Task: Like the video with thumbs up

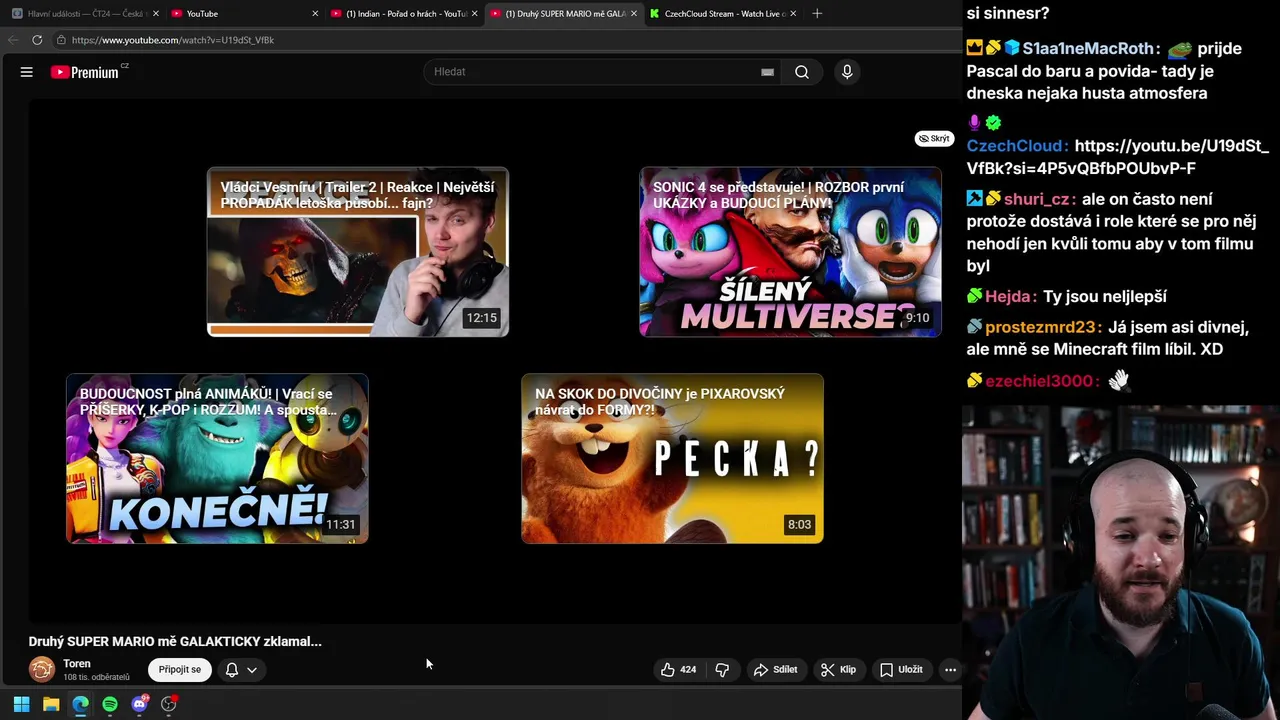Action: click(678, 670)
